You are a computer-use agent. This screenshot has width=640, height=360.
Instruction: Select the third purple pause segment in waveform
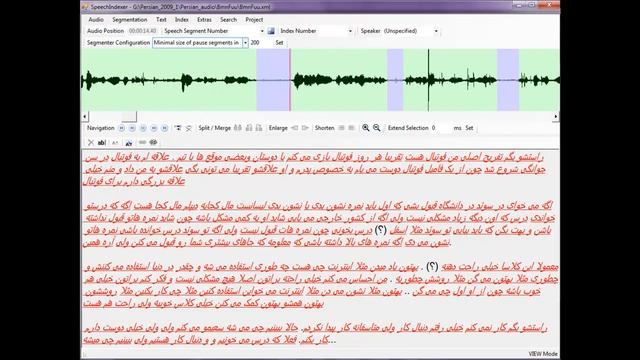click(x=508, y=80)
